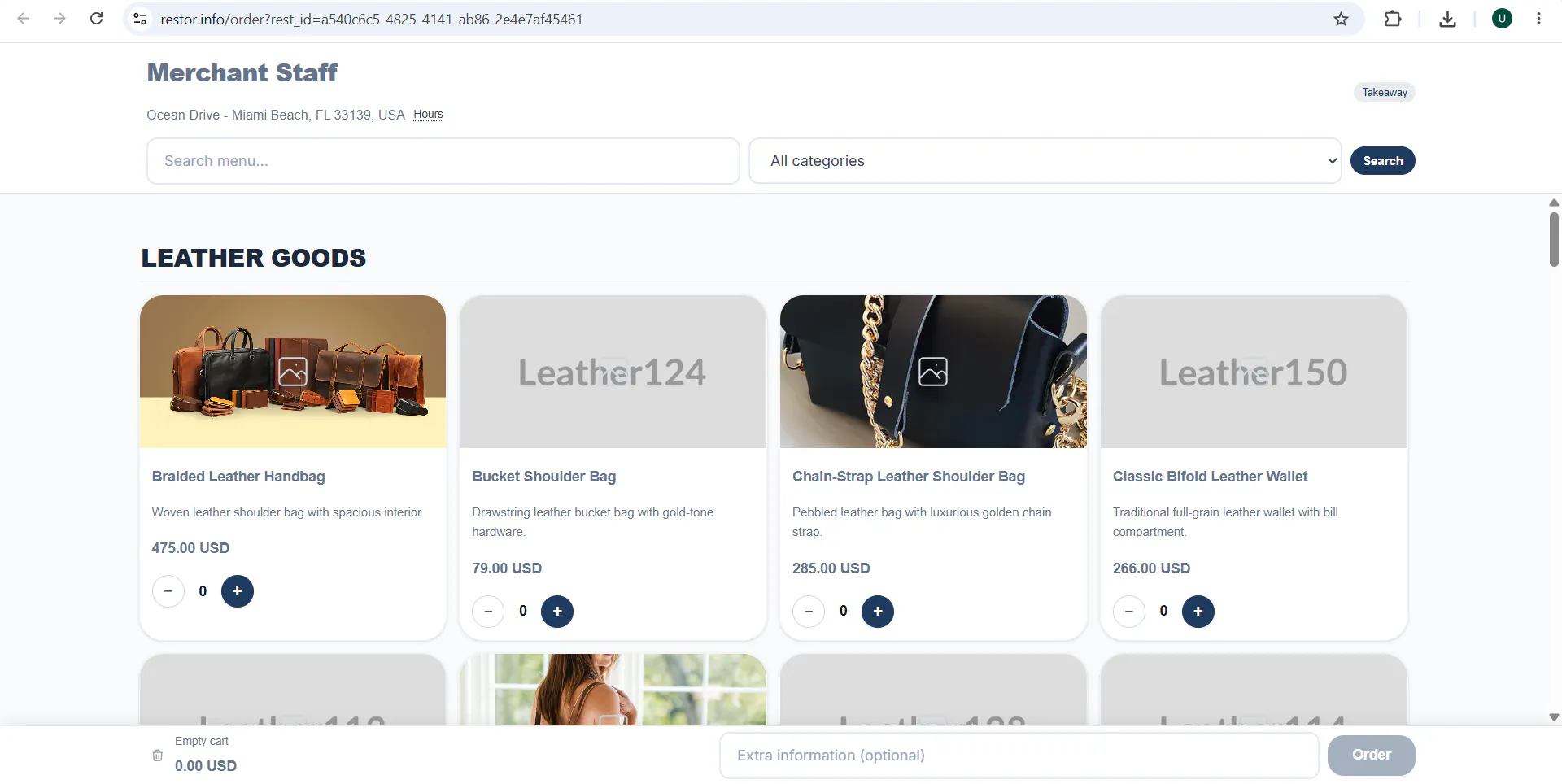Viewport: 1562px width, 784px height.
Task: Increase quantity of Braided Leather Handbag
Action: pyautogui.click(x=237, y=591)
